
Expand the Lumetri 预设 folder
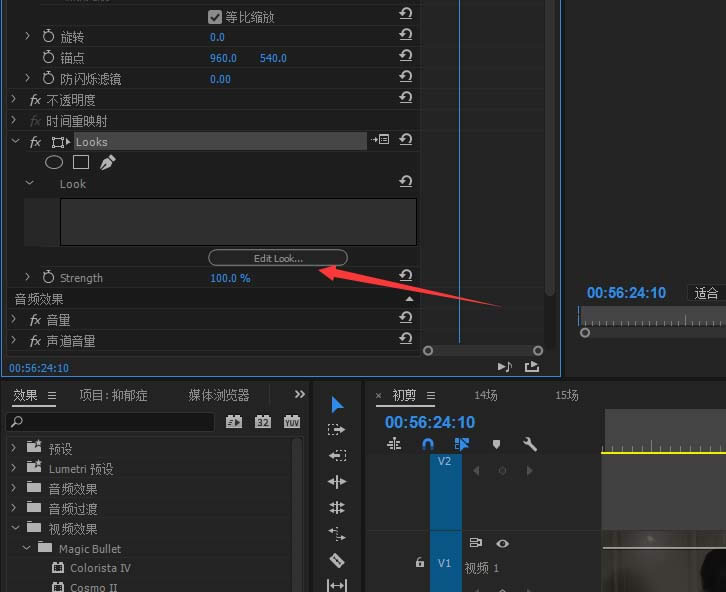point(14,469)
